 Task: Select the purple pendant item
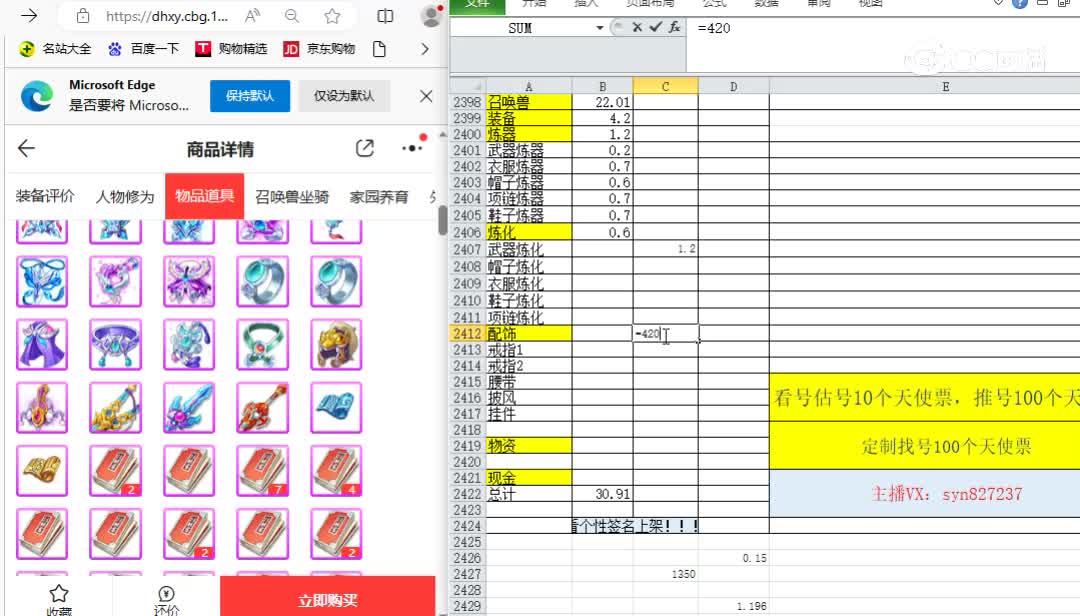pyautogui.click(x=115, y=281)
